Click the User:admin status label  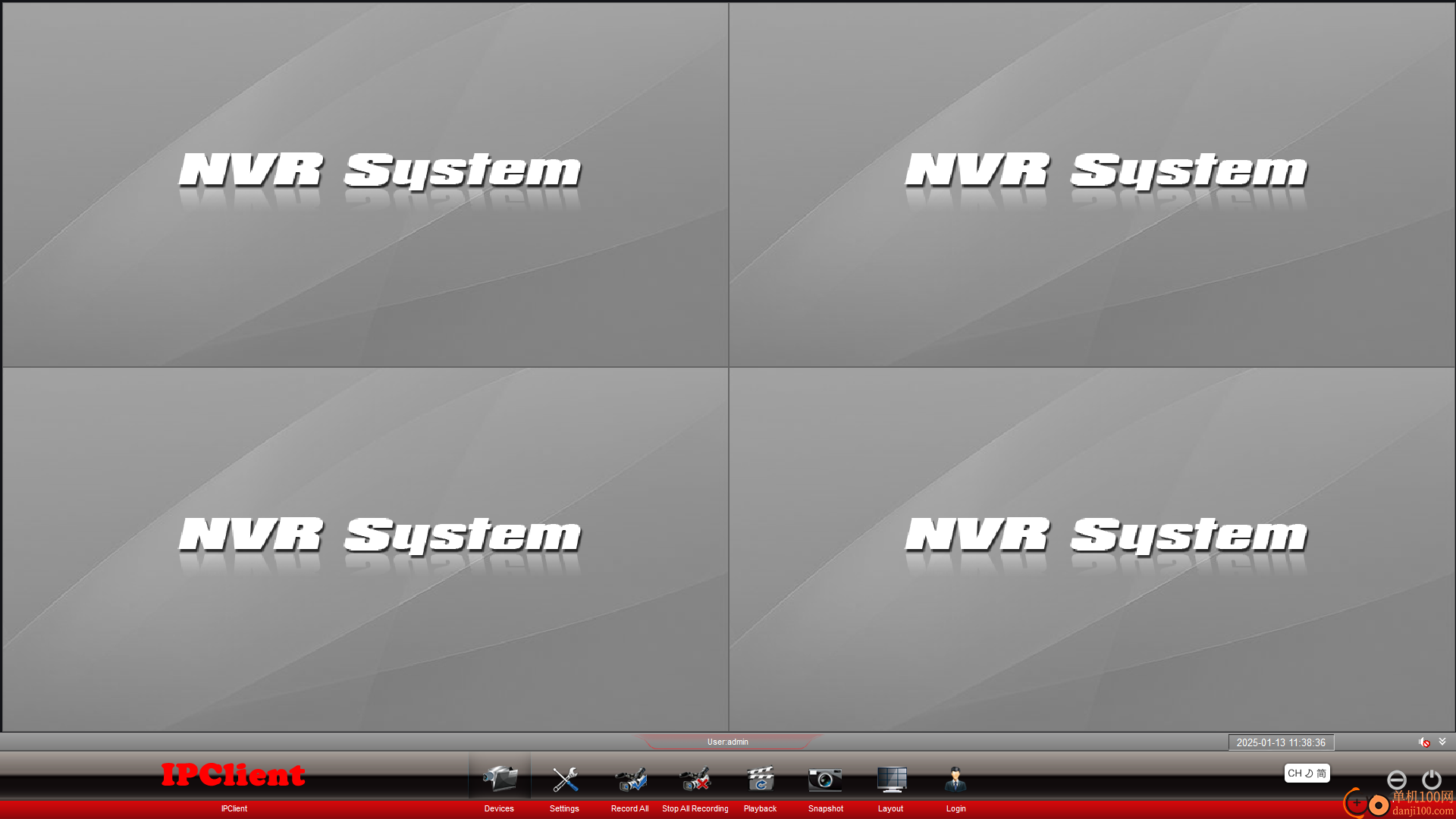728,742
